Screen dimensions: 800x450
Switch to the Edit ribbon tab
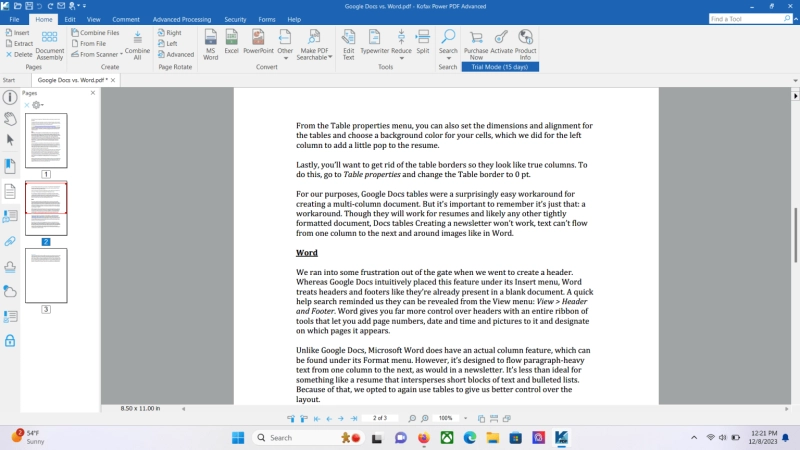(70, 19)
